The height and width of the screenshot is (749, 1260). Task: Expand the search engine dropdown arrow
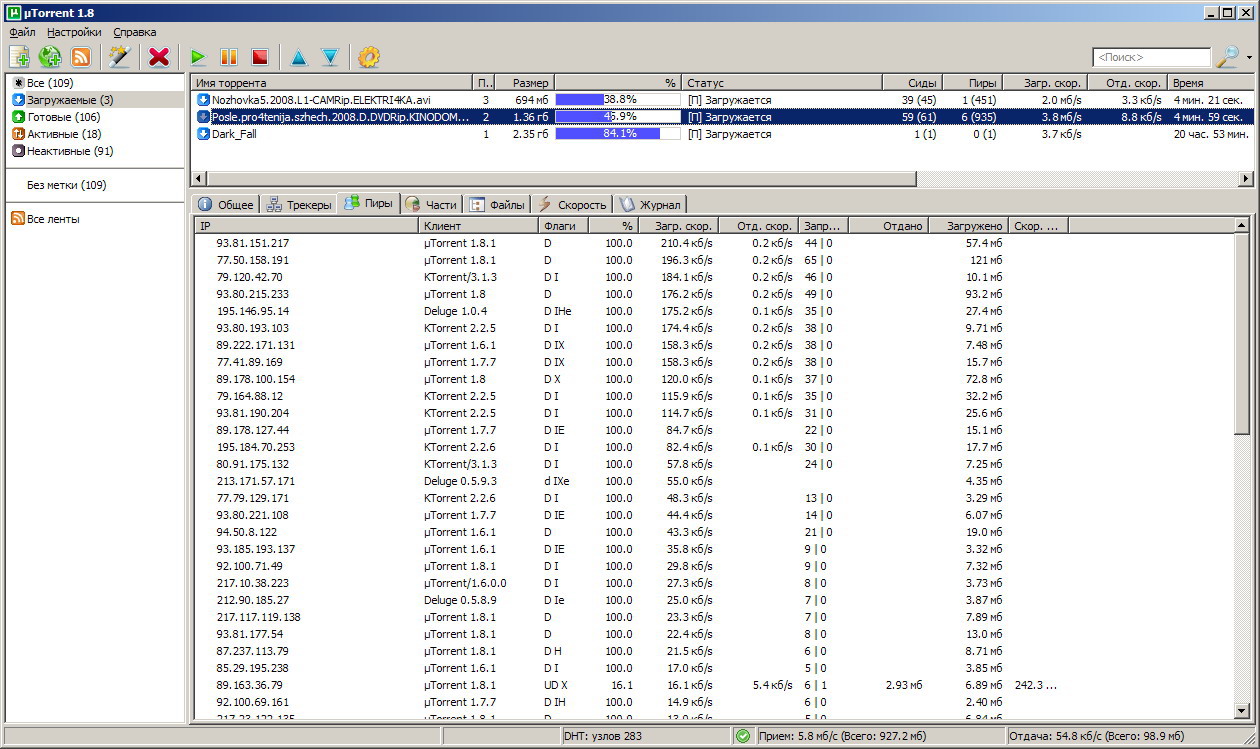tap(1248, 58)
